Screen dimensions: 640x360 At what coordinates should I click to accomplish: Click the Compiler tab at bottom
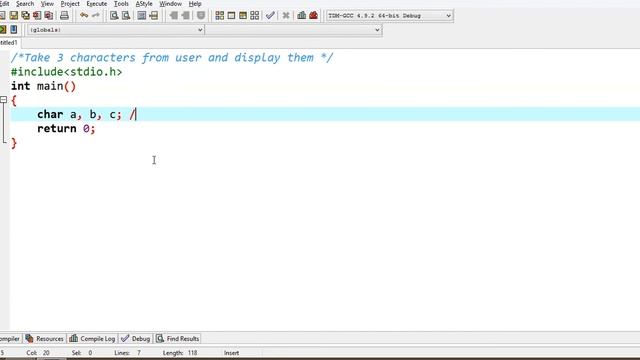[10, 338]
